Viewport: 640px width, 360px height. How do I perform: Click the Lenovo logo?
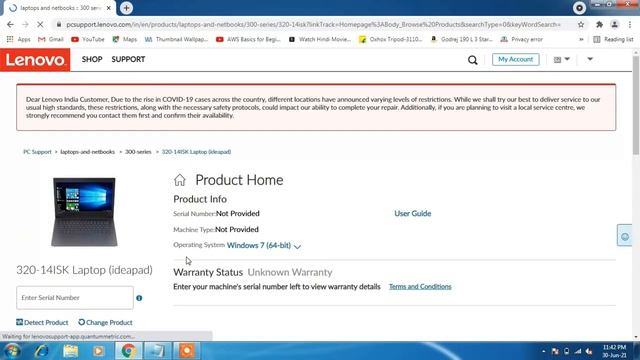(x=35, y=60)
